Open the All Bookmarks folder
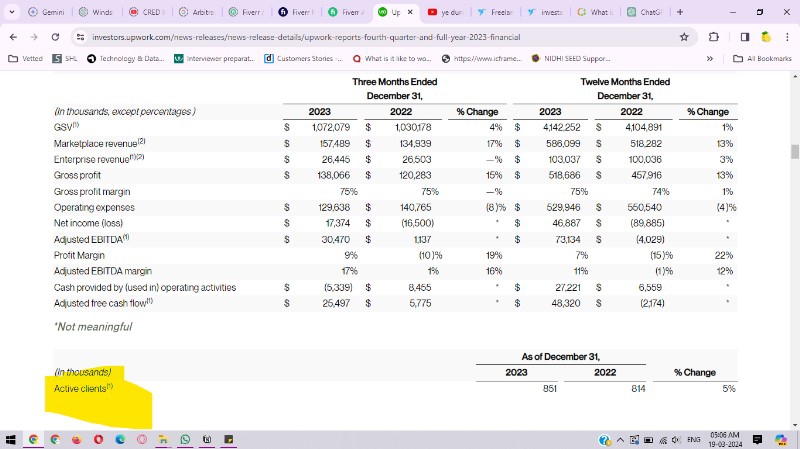Viewport: 800px width, 449px height. click(x=762, y=59)
